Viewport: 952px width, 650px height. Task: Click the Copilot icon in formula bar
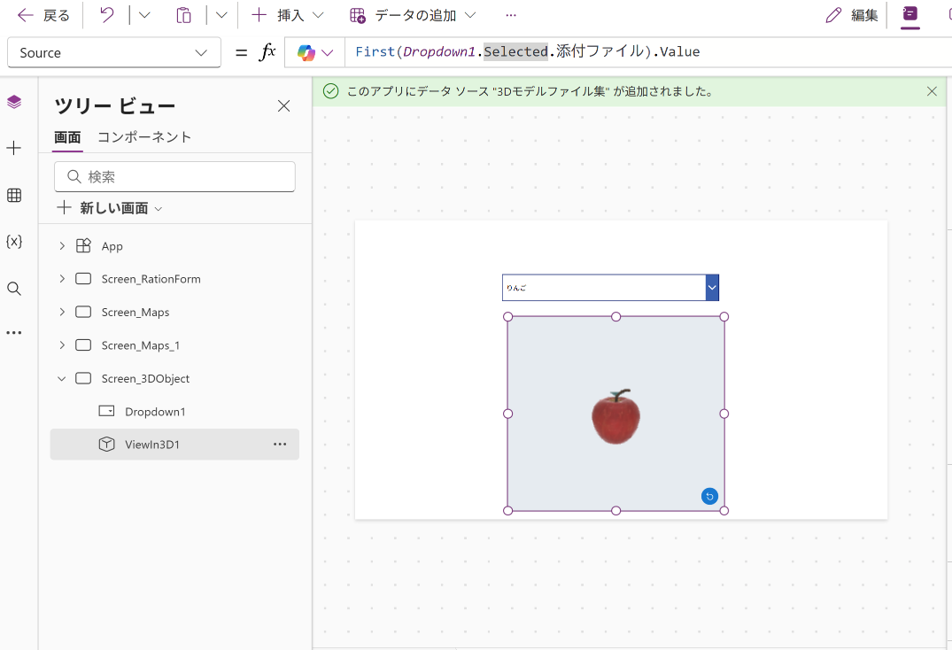tap(306, 52)
